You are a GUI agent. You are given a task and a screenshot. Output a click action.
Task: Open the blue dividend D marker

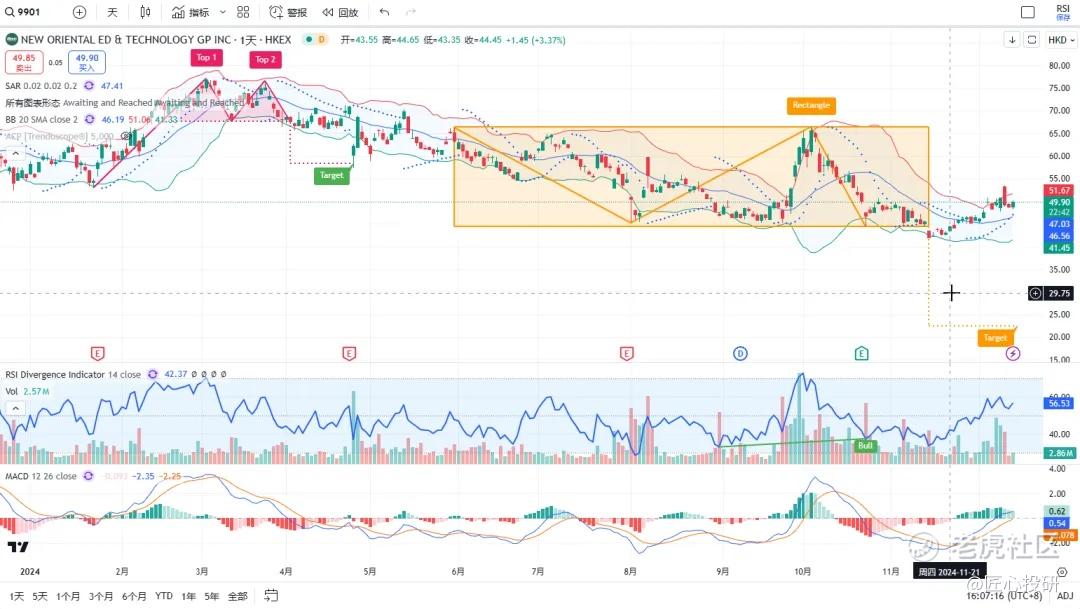coord(740,353)
